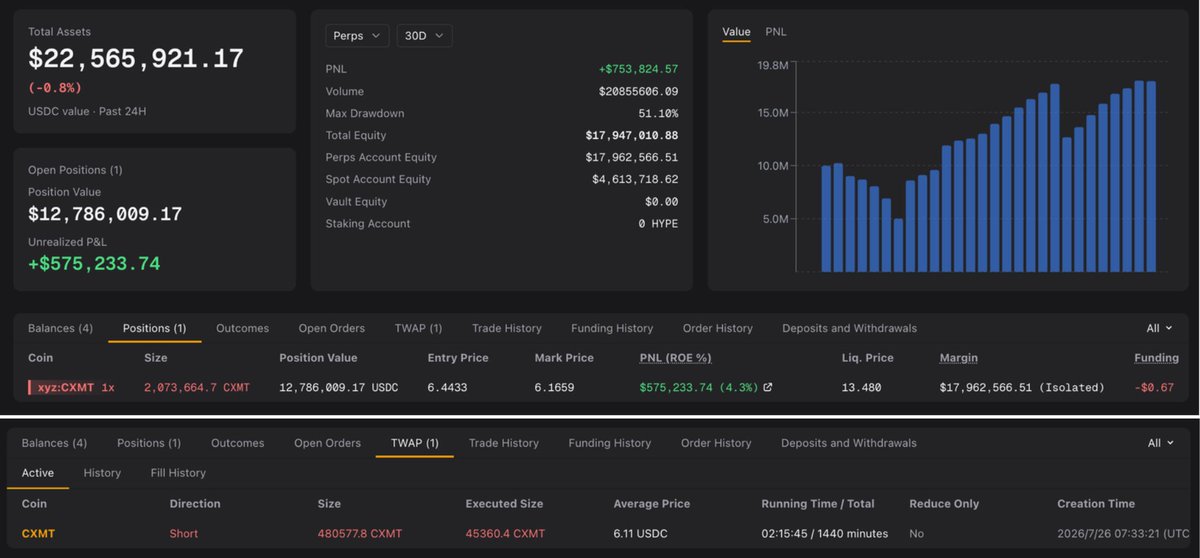Select Balances (4) tab in upper panel
The height and width of the screenshot is (558, 1200).
[x=60, y=328]
